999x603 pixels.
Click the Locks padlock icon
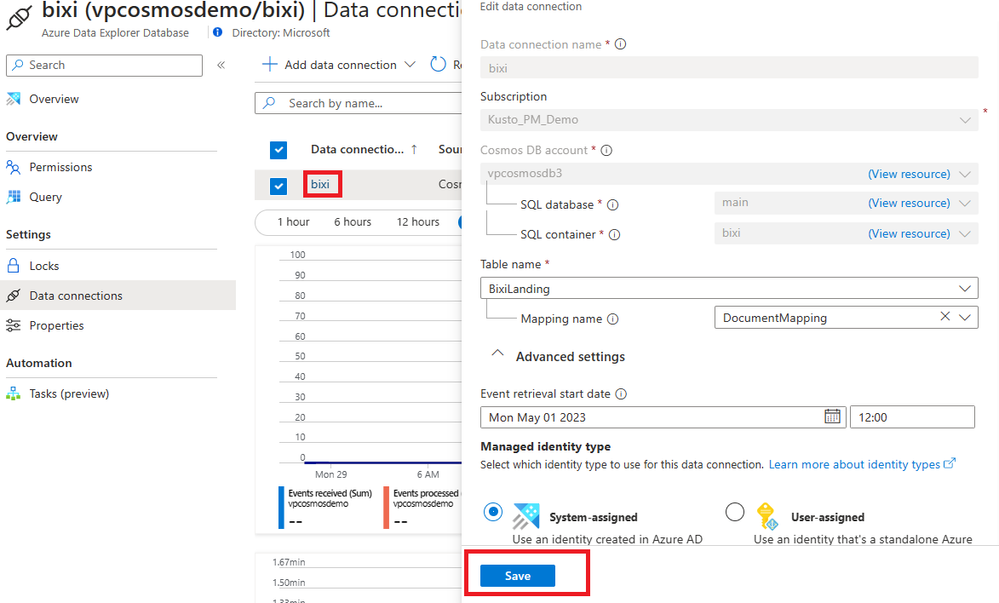[13, 266]
